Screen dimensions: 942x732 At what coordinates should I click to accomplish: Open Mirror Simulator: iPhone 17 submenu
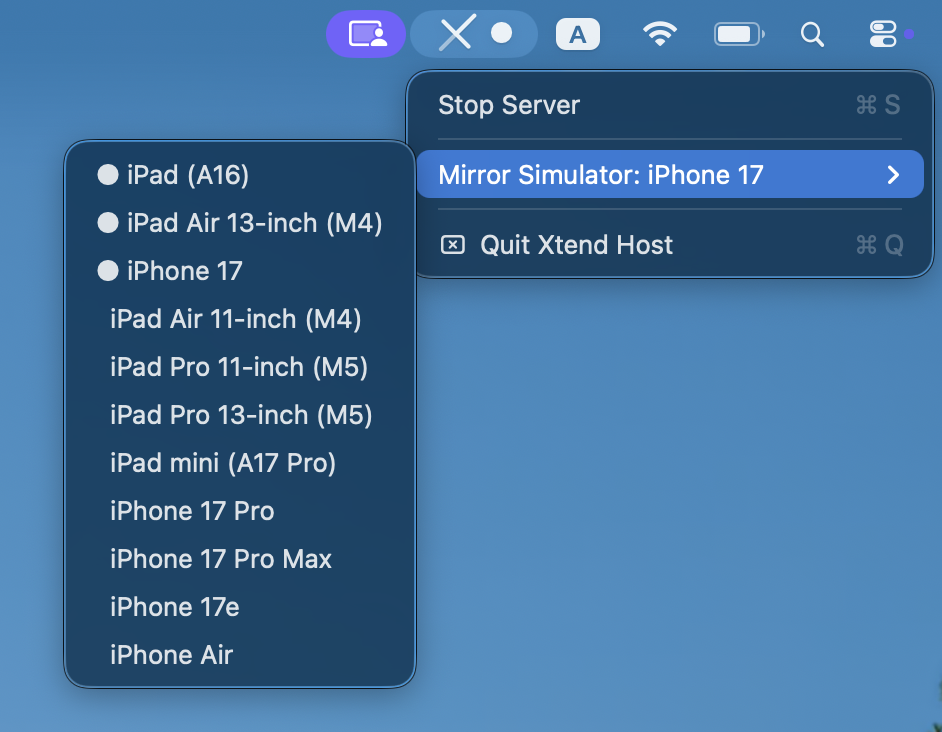point(670,174)
